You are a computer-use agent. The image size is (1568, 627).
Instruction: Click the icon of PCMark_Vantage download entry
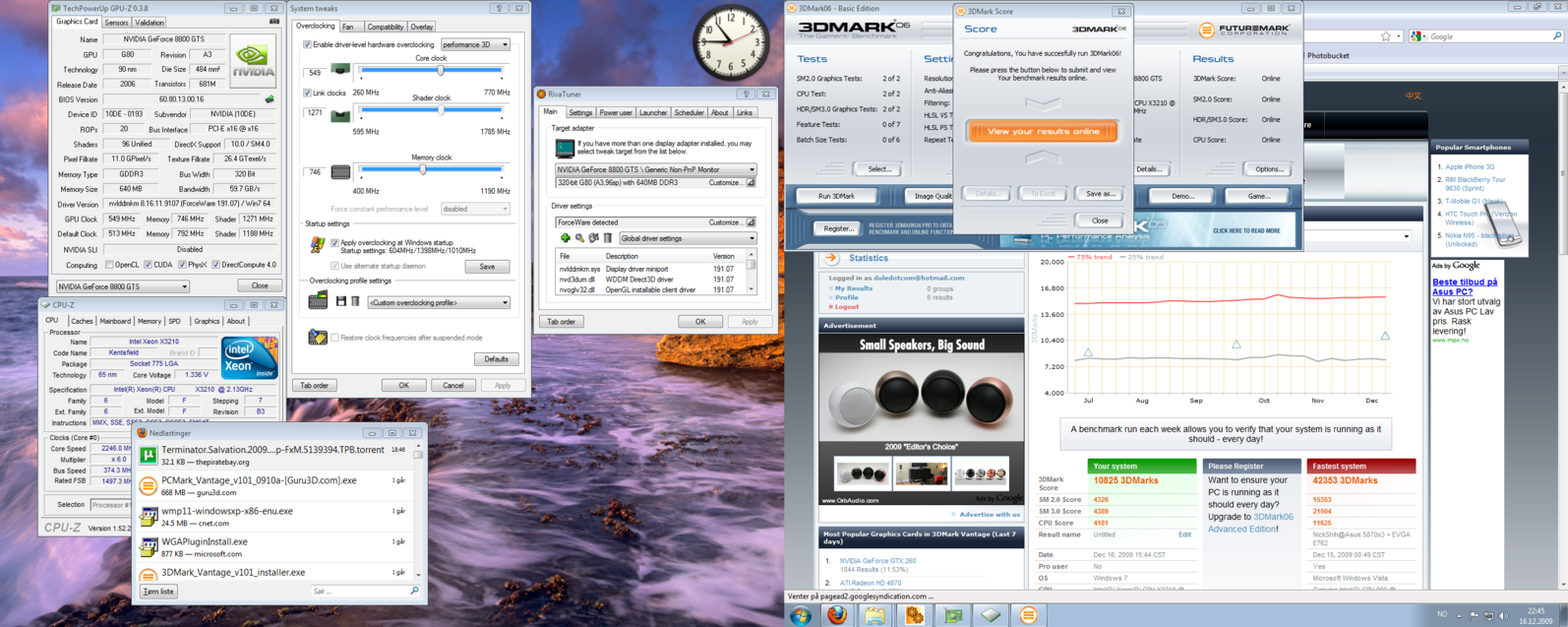tap(148, 485)
